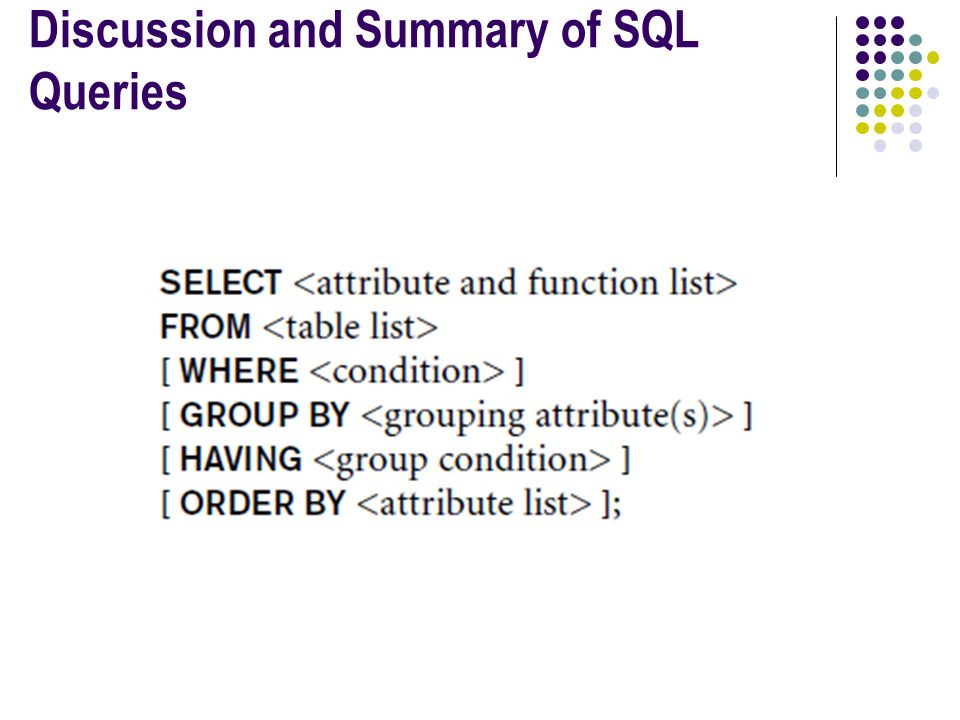Image resolution: width=960 pixels, height=720 pixels.
Task: Click the '<table list>' placeholder text
Action: tap(350, 326)
